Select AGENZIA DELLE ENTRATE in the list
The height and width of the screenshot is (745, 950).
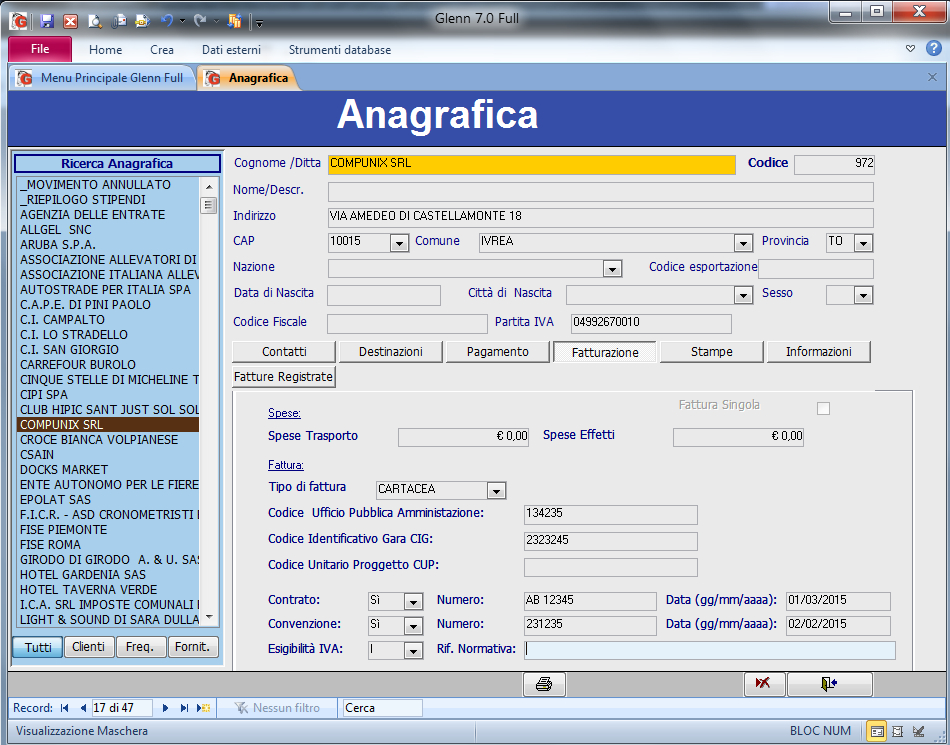(x=108, y=214)
